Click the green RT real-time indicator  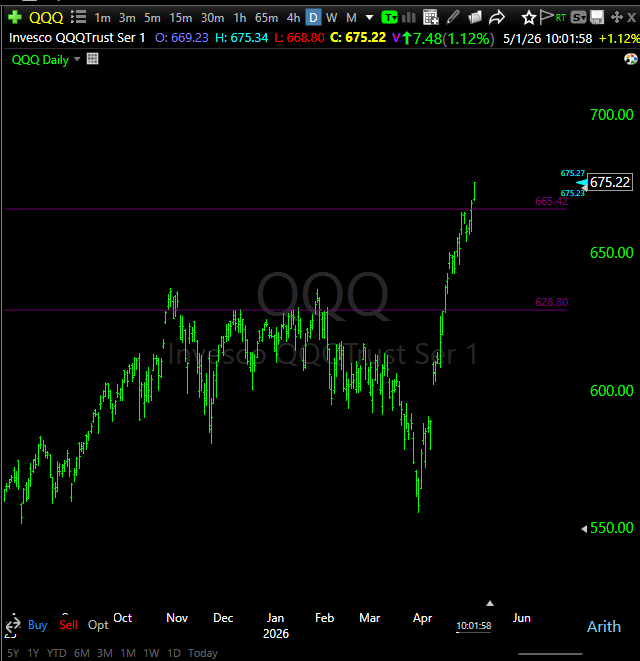click(x=560, y=17)
